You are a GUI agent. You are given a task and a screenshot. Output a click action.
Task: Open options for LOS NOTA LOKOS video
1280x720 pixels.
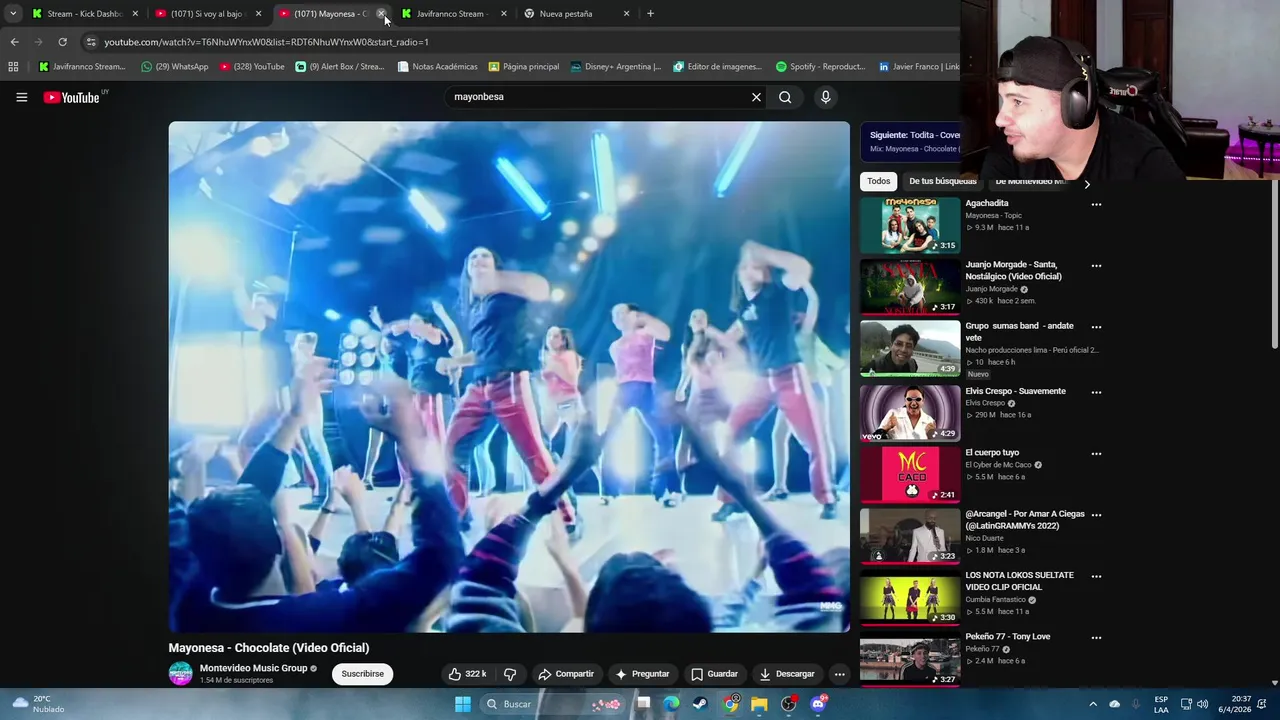pos(1096,576)
